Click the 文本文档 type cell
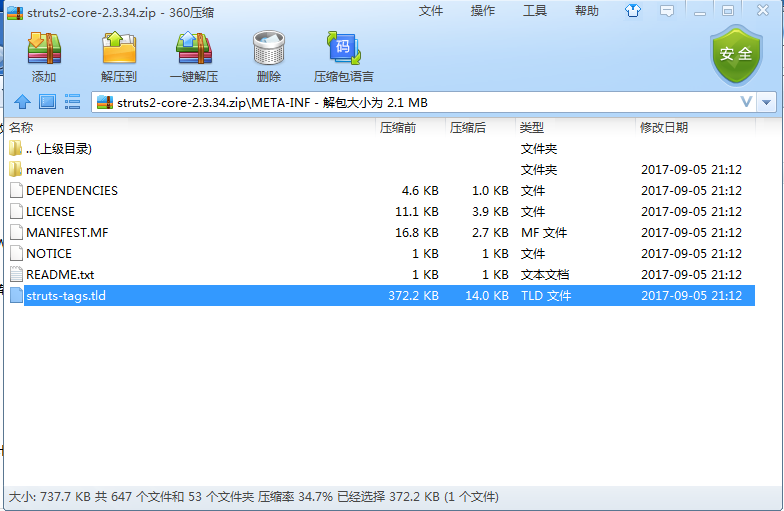 click(x=545, y=274)
